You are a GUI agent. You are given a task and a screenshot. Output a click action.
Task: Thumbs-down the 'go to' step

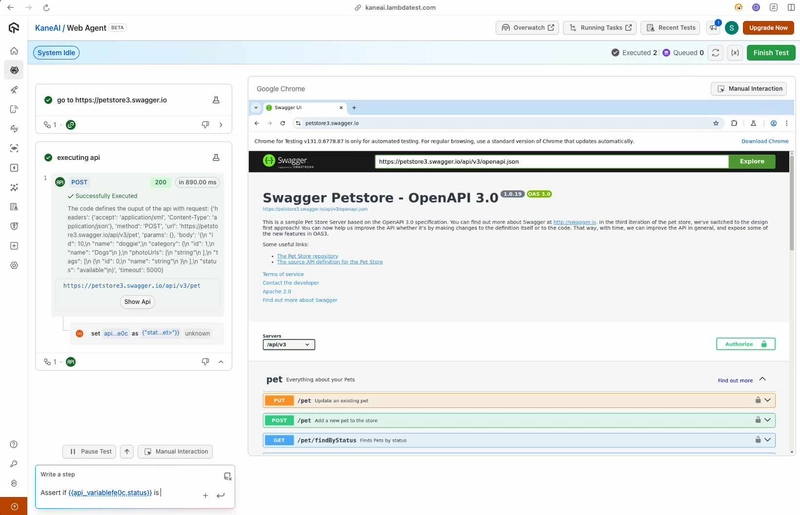pos(205,125)
